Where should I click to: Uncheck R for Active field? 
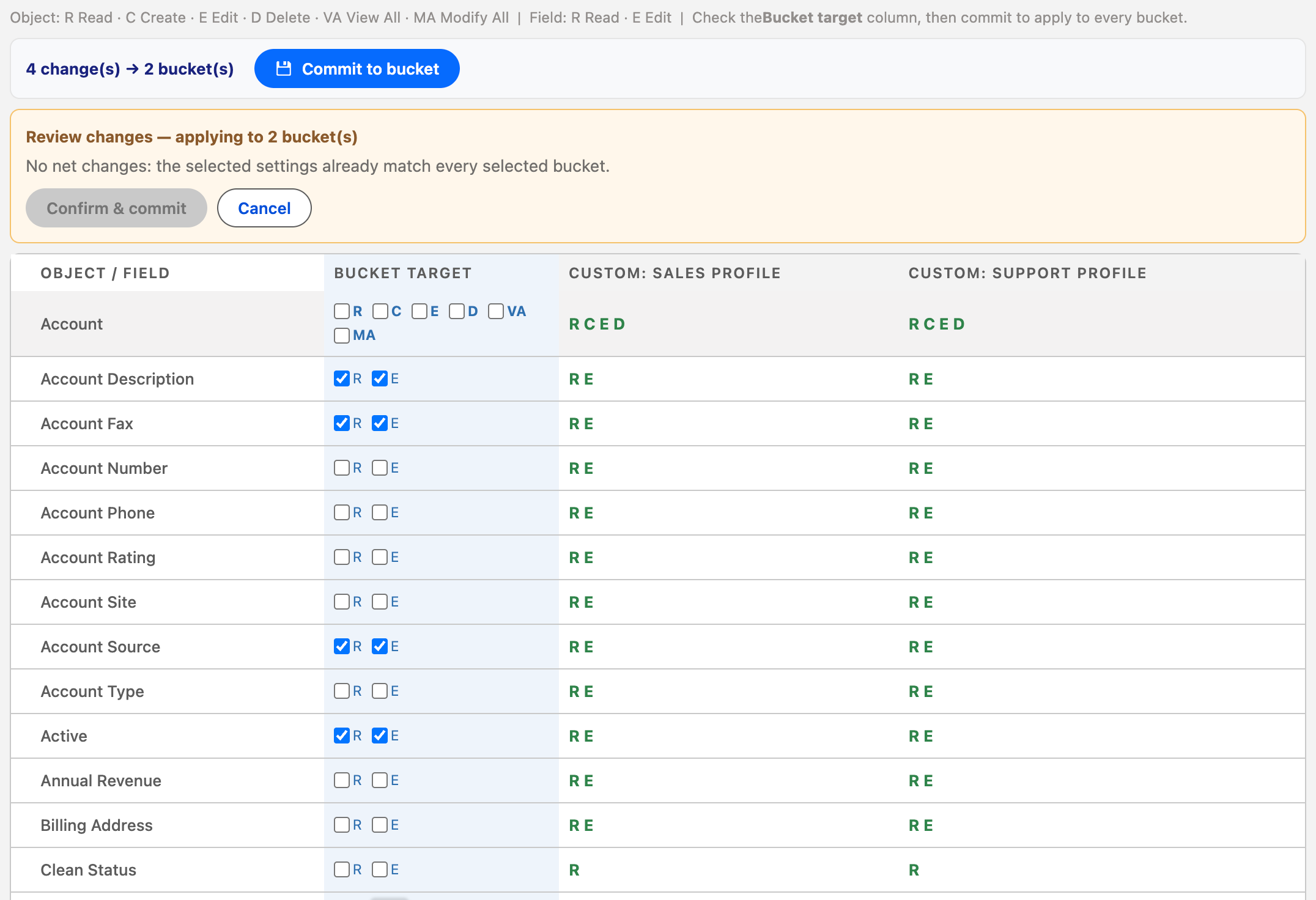[x=342, y=736]
